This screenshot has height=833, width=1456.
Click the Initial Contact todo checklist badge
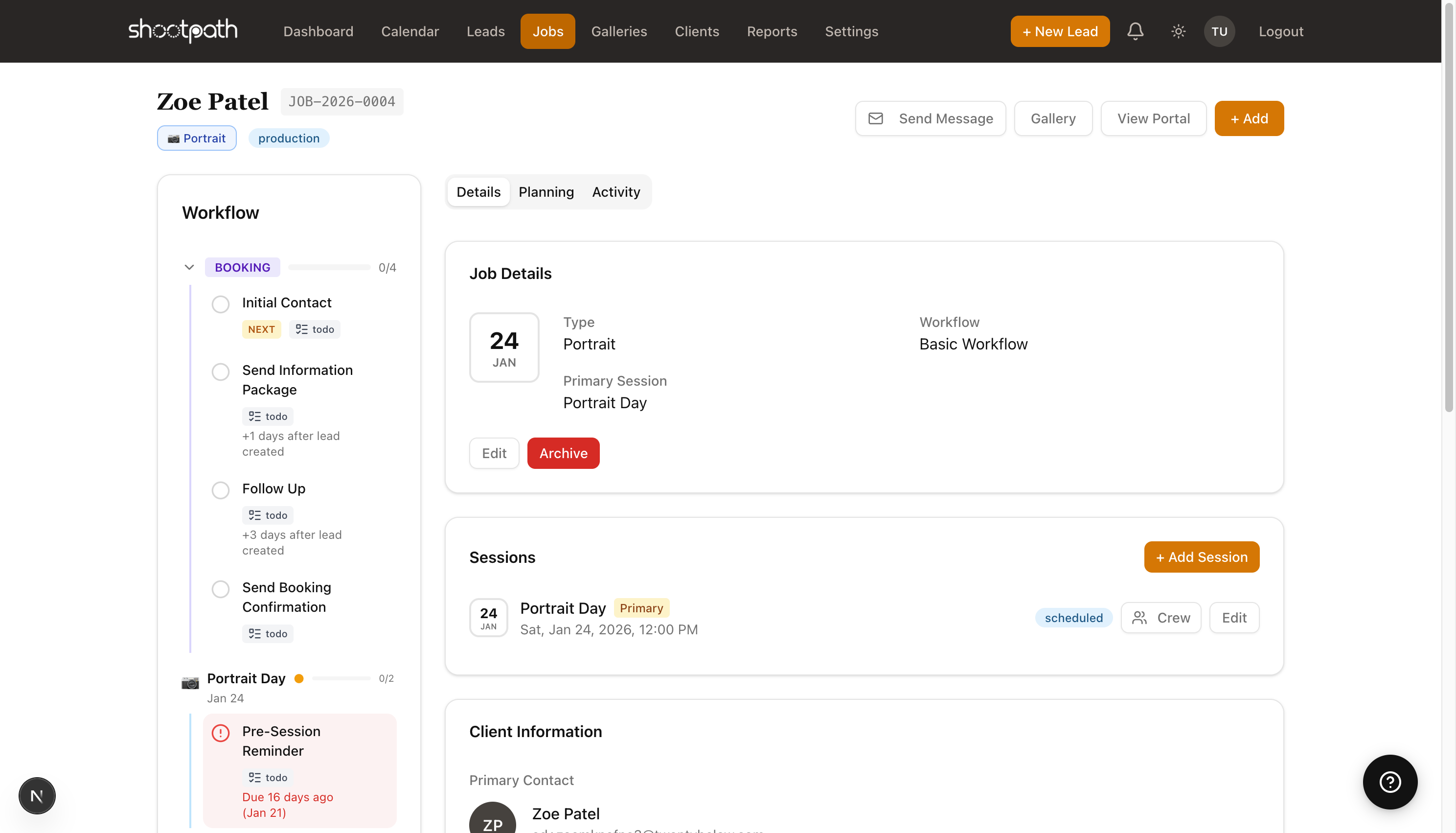point(315,329)
